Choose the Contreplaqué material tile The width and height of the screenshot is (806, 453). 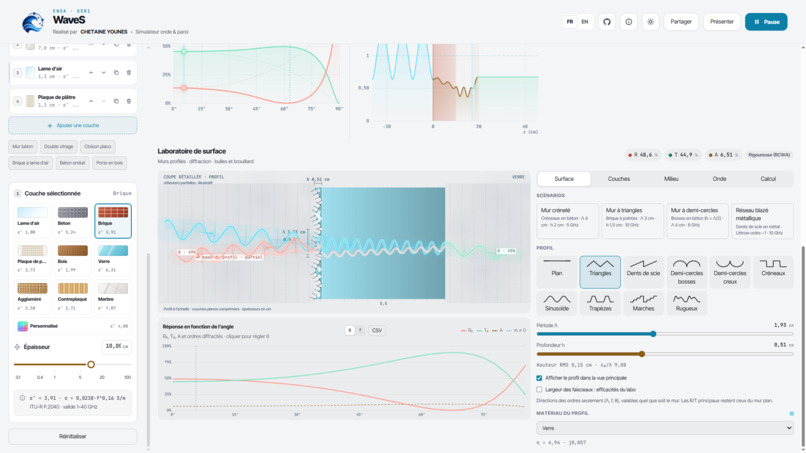(72, 297)
